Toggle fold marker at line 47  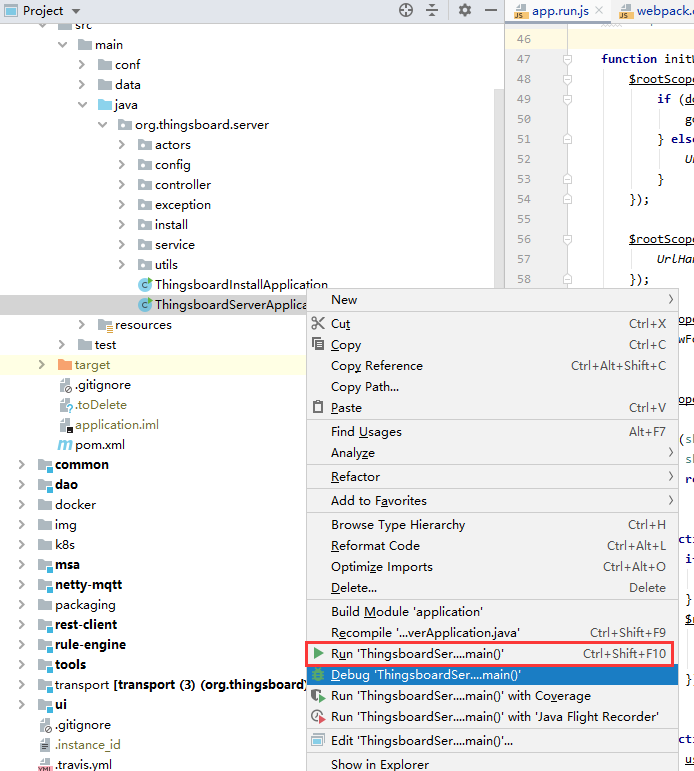click(567, 59)
